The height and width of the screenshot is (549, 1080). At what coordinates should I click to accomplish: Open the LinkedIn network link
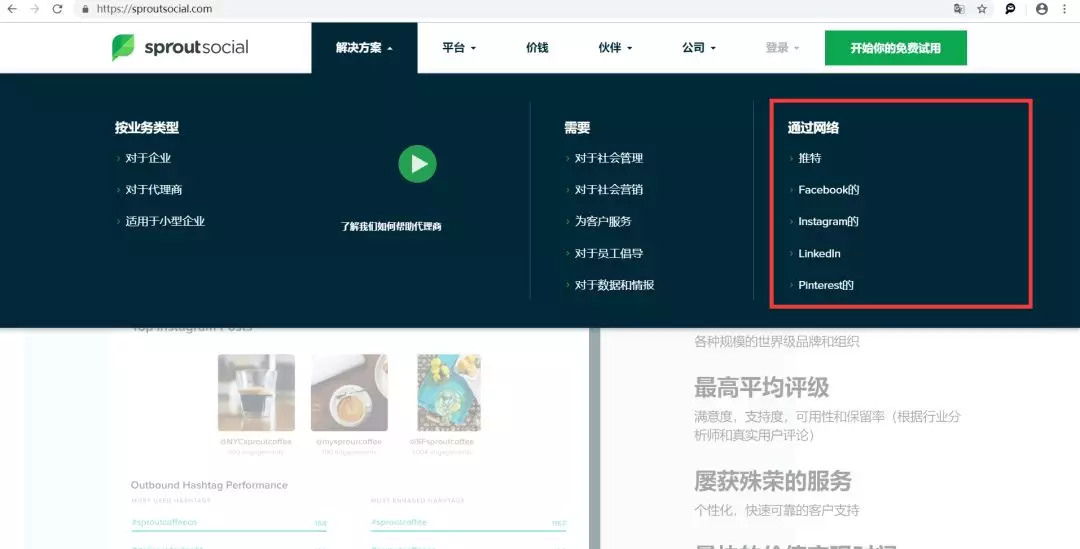tap(819, 253)
